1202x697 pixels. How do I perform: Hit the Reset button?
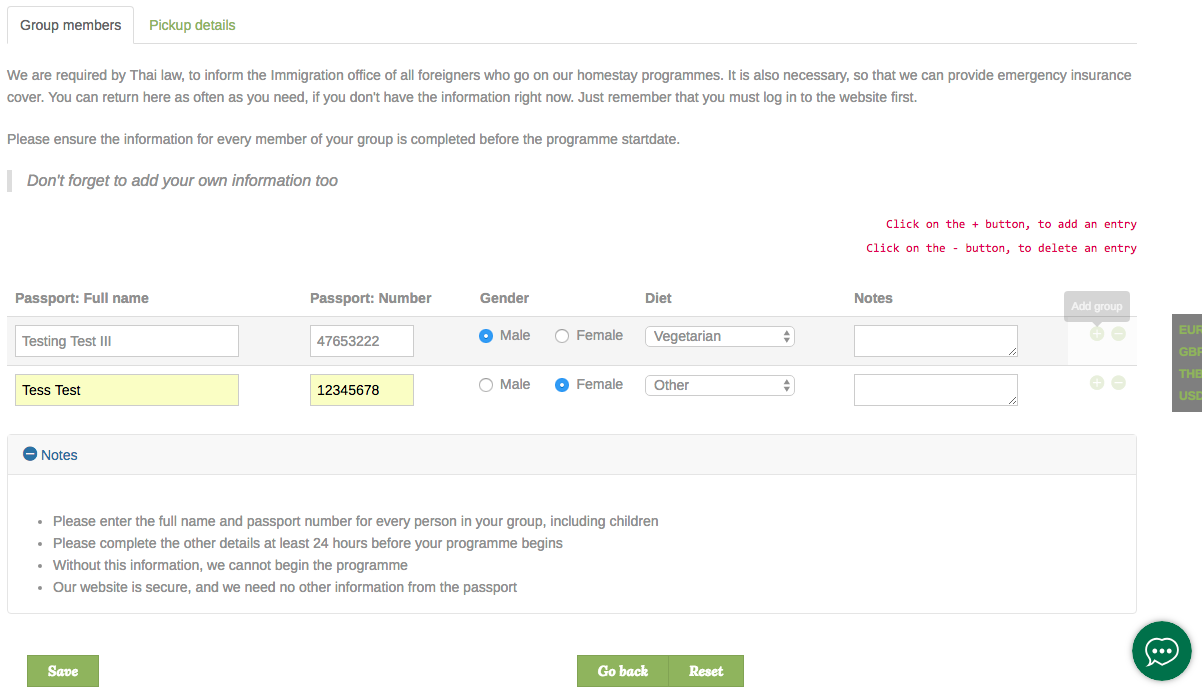click(x=705, y=671)
